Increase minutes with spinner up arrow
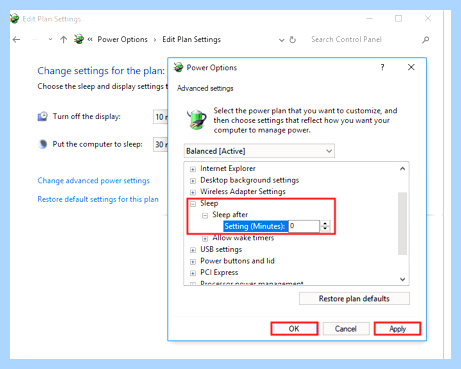The width and height of the screenshot is (461, 369). [325, 223]
